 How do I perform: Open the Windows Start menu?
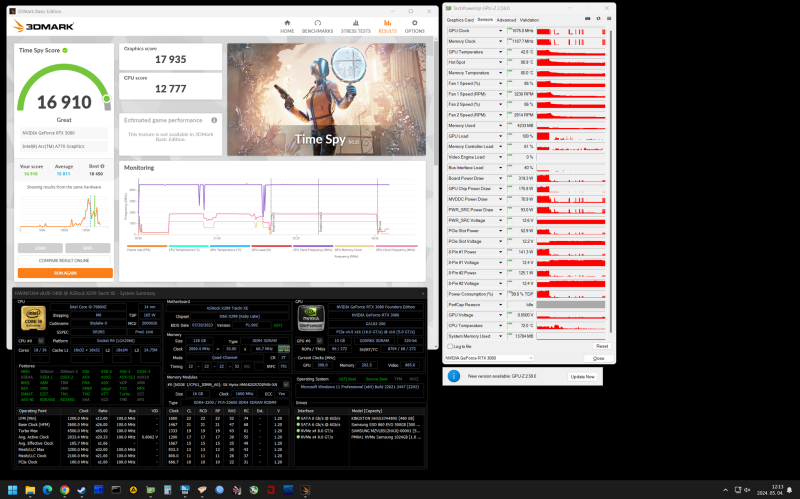click(x=12, y=490)
